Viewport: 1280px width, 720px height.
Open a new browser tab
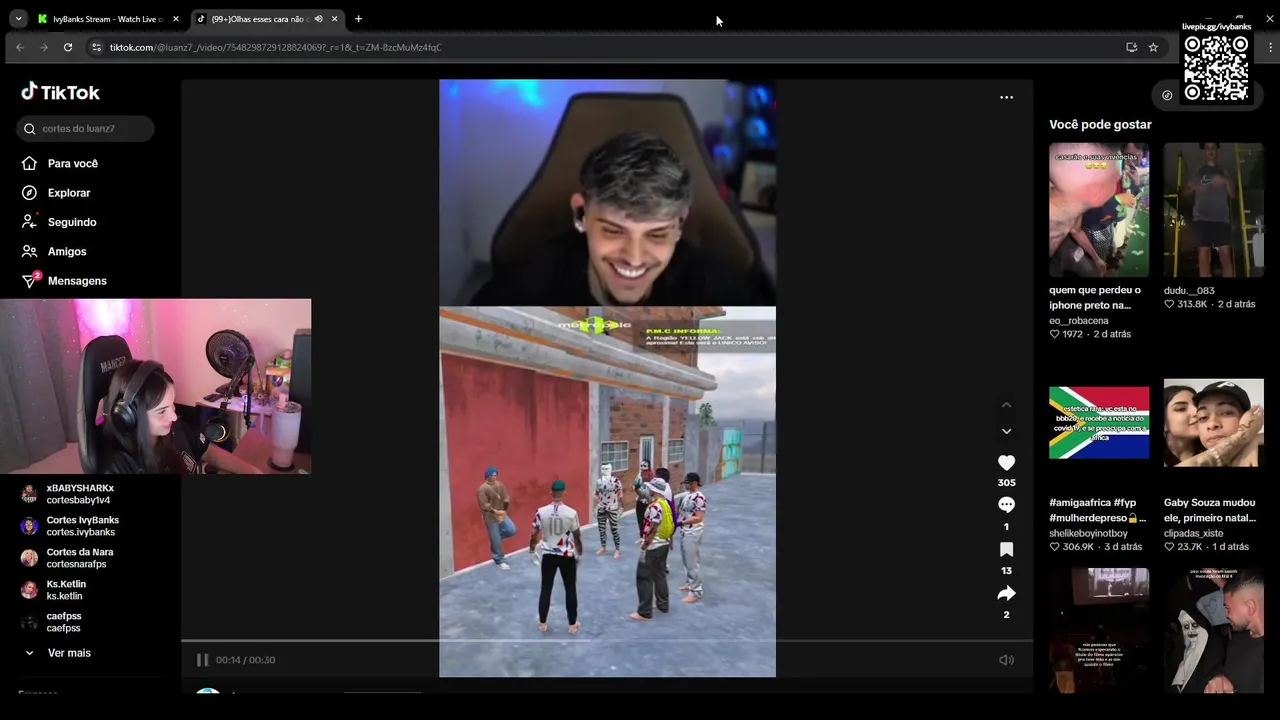click(358, 19)
